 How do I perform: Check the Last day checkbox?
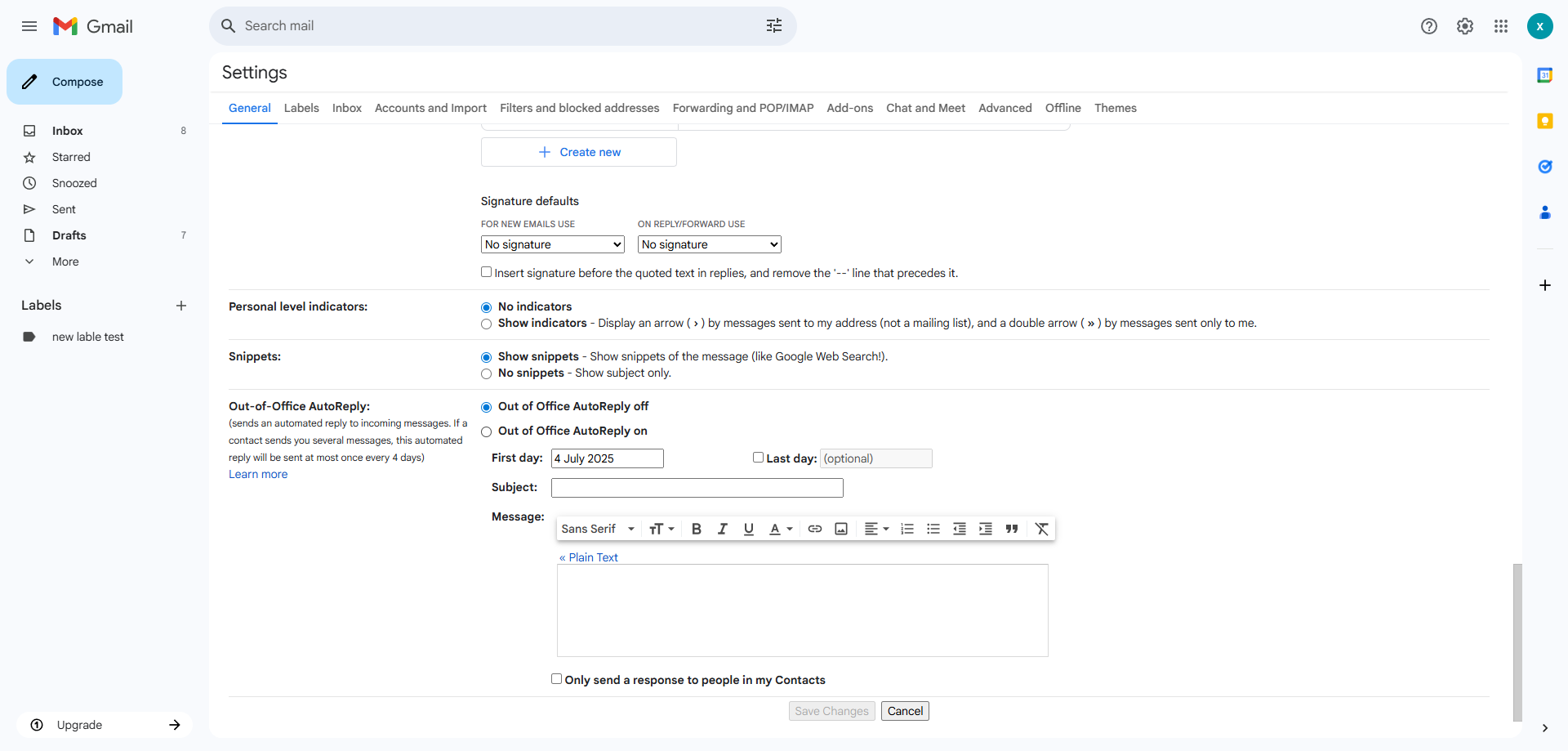tap(758, 458)
